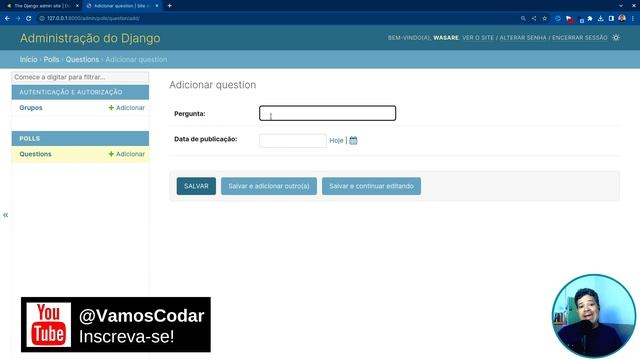Click the Hoje shortcut link
Screen dimensions: 640x360
[336, 140]
